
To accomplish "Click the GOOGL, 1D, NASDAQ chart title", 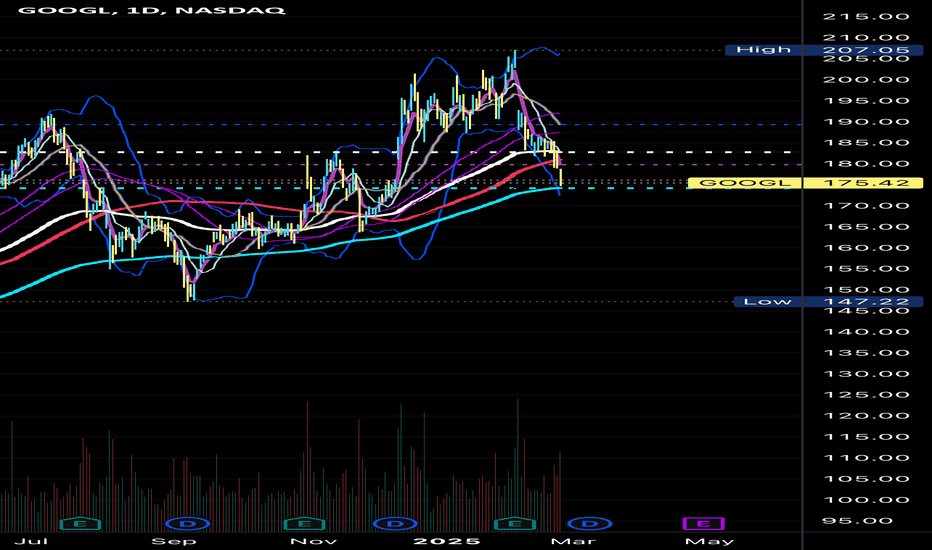I will (152, 10).
